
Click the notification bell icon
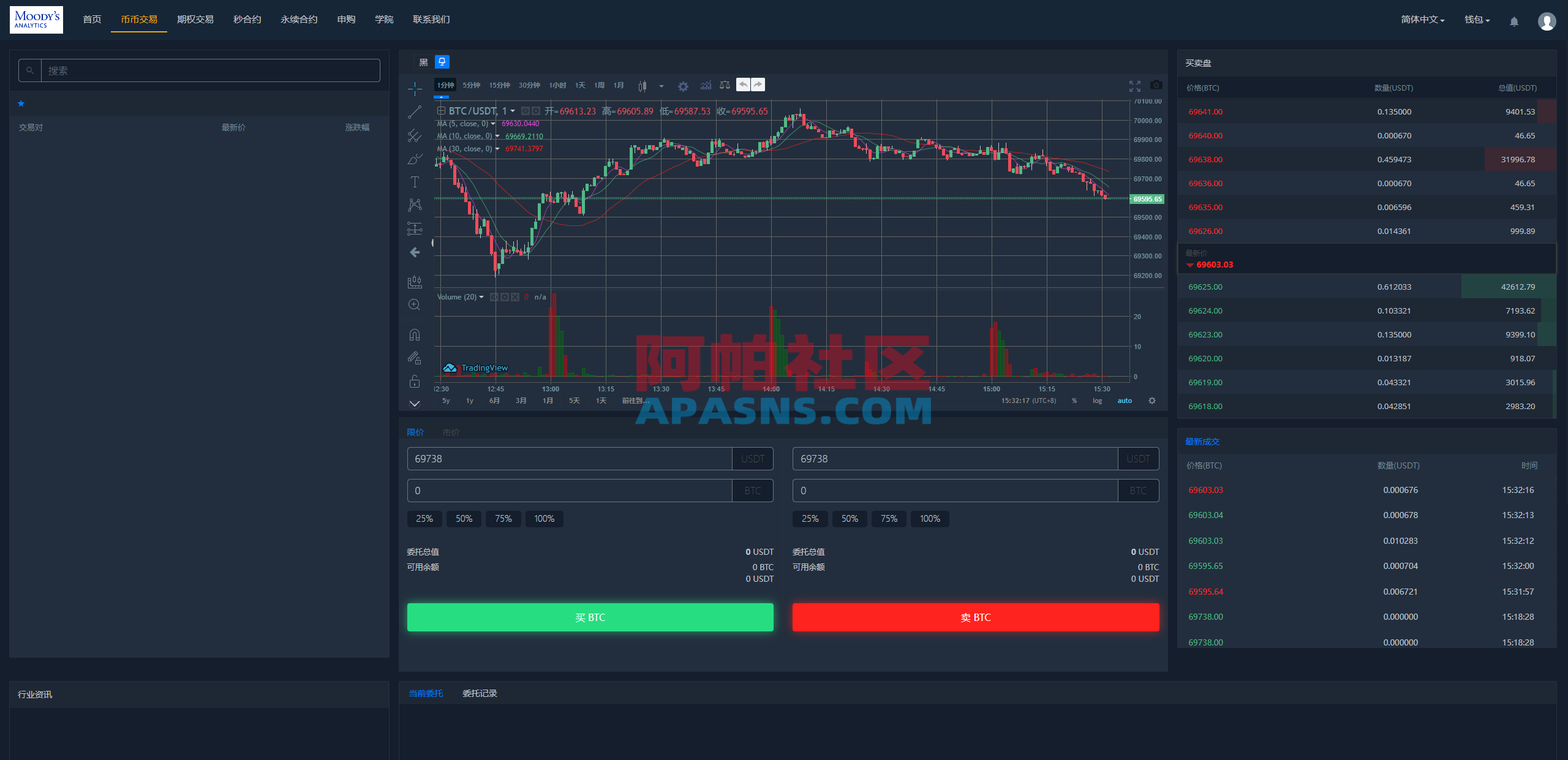[x=1514, y=21]
